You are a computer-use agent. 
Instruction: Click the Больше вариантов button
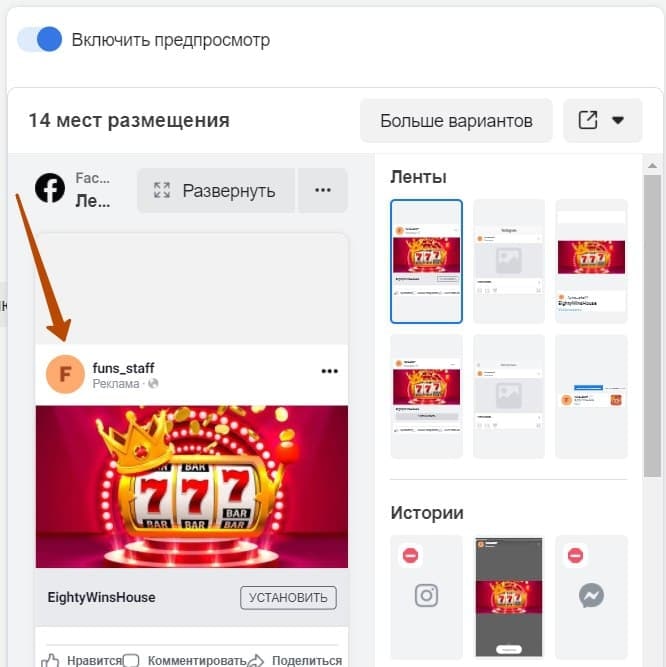click(x=456, y=121)
